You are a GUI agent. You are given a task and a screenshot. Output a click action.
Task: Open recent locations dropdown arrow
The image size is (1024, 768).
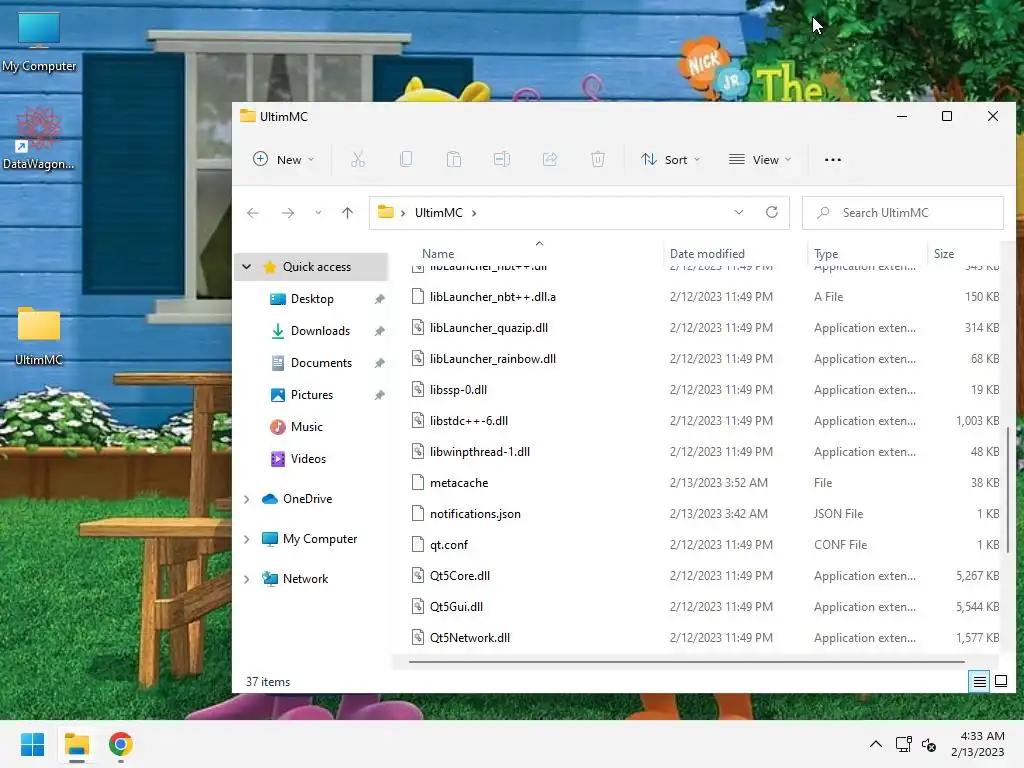pyautogui.click(x=318, y=213)
